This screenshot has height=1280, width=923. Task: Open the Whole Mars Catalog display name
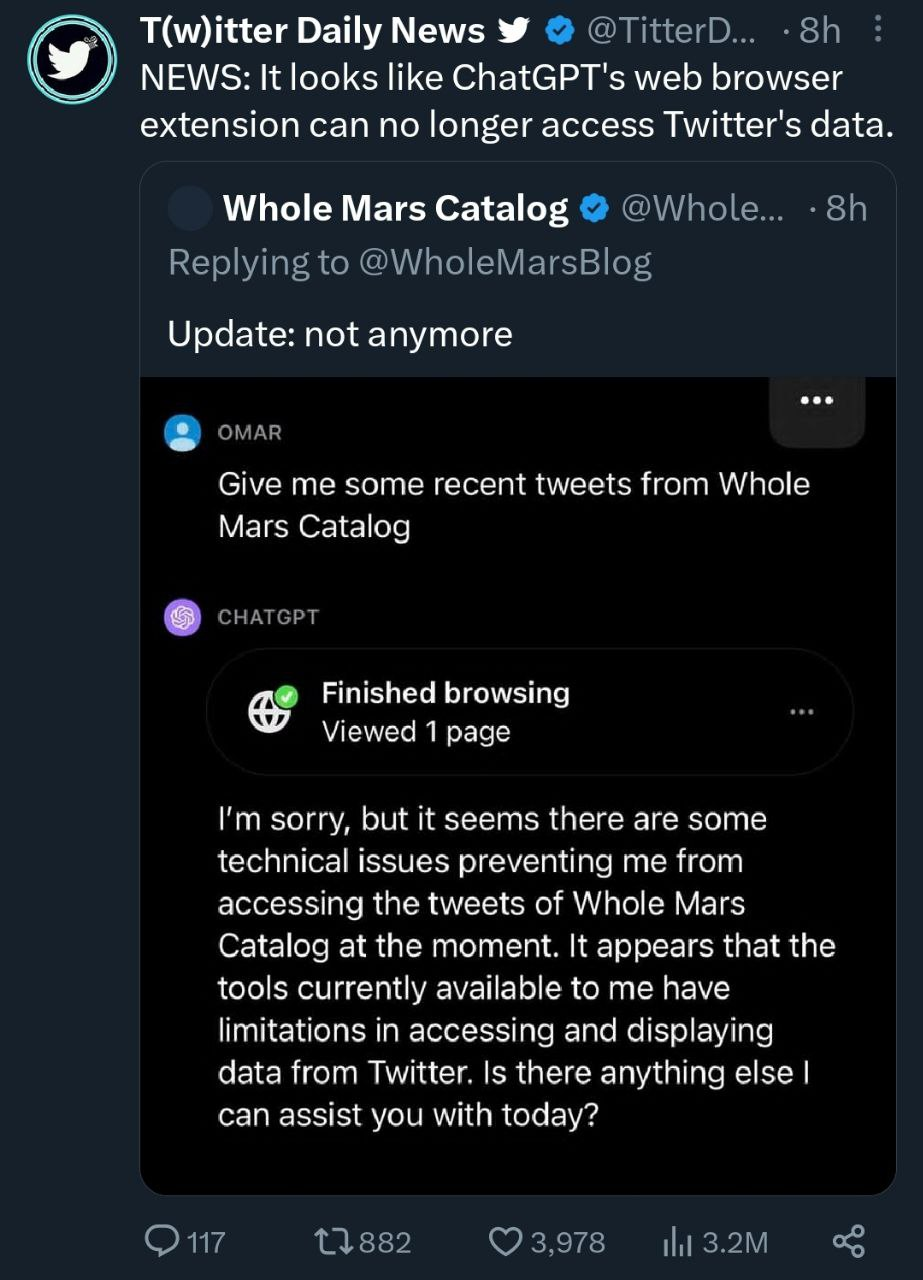pos(396,208)
